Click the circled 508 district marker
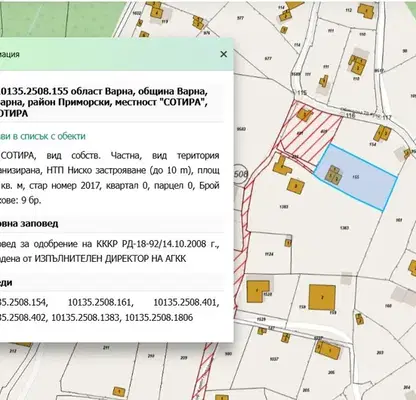Screen dimensions: 416x400 click(x=241, y=174)
